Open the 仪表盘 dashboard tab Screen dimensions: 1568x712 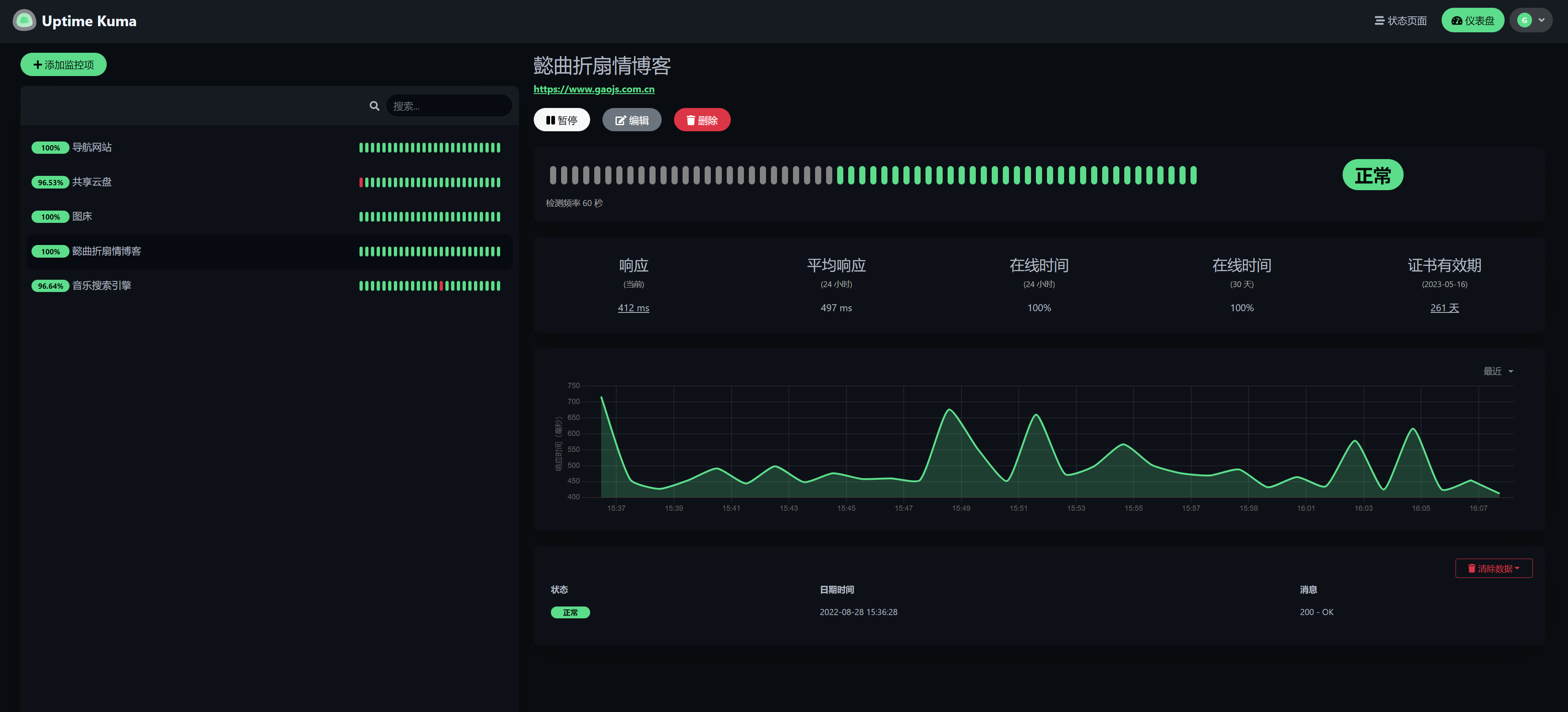pyautogui.click(x=1472, y=21)
